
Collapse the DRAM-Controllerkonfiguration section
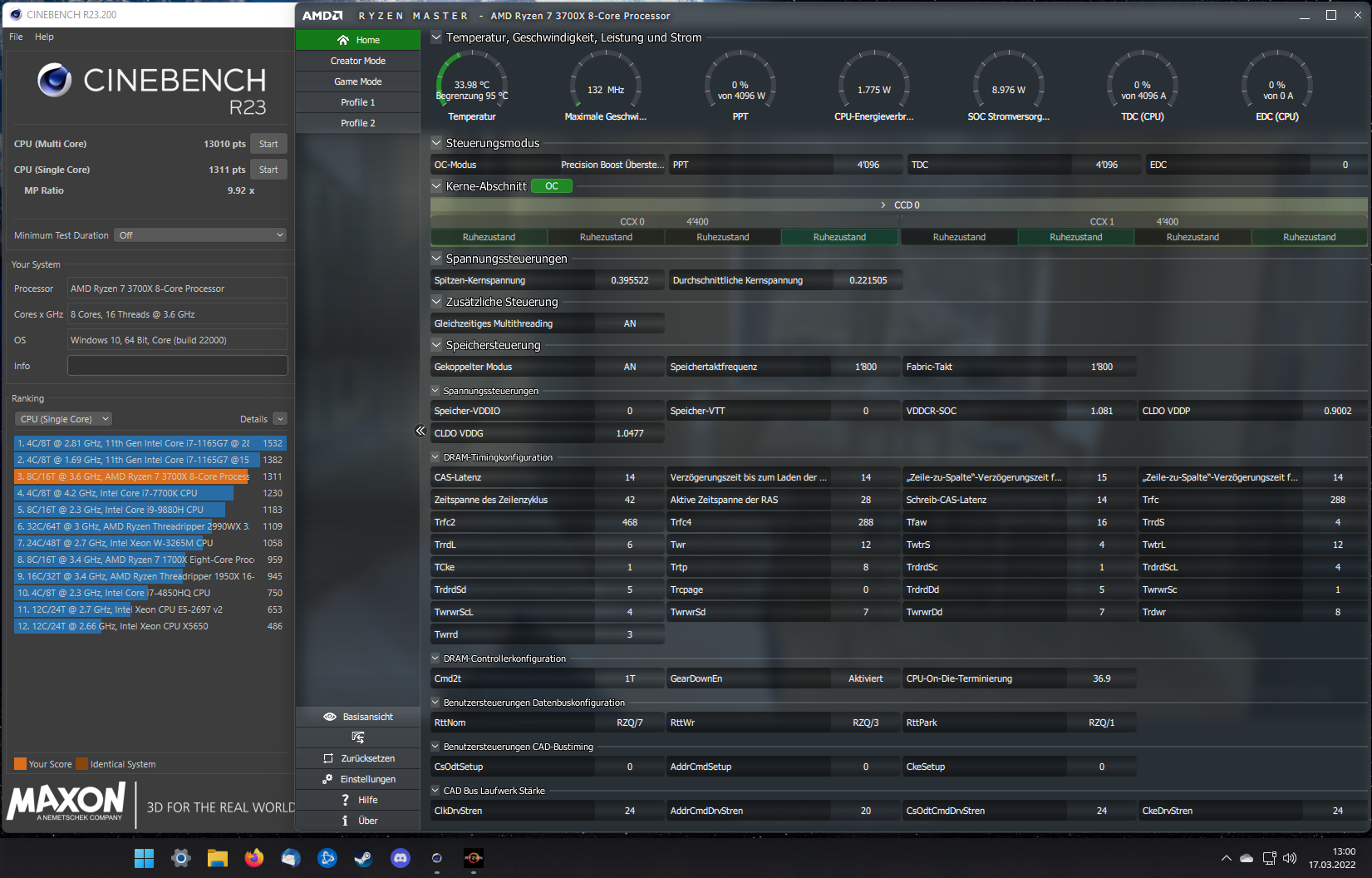pyautogui.click(x=435, y=658)
